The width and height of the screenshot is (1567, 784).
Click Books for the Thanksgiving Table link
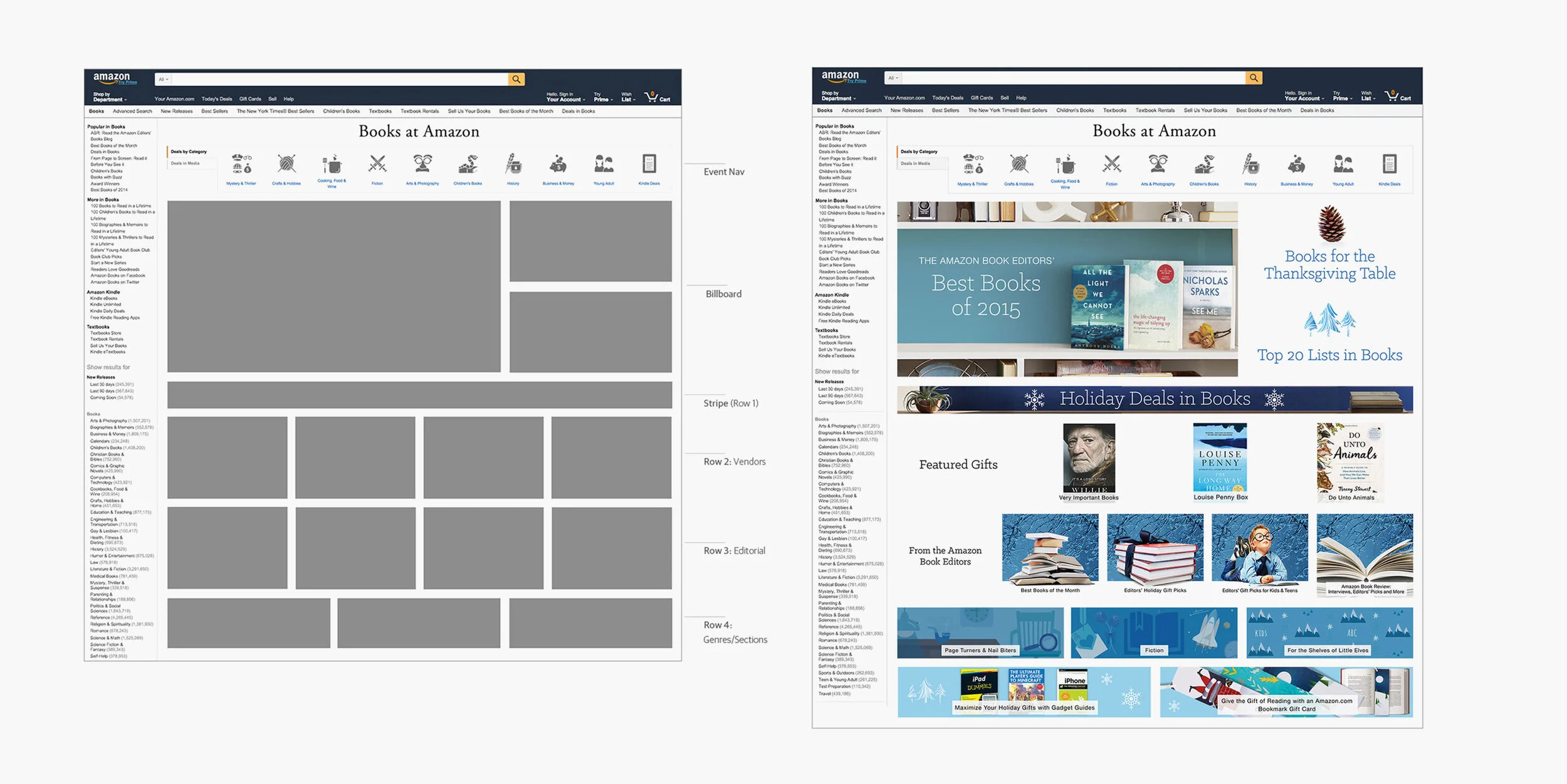pos(1329,264)
